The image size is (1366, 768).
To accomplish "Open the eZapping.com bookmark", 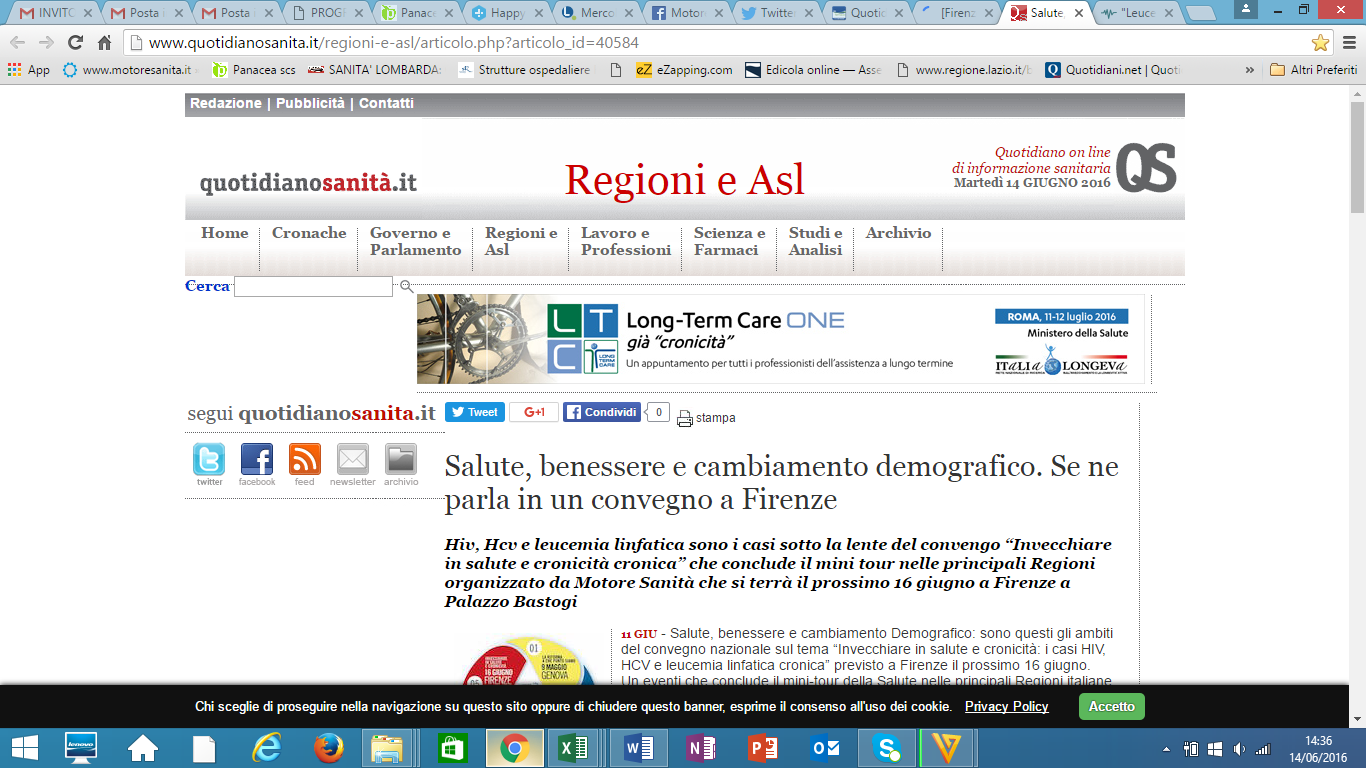I will (x=685, y=70).
